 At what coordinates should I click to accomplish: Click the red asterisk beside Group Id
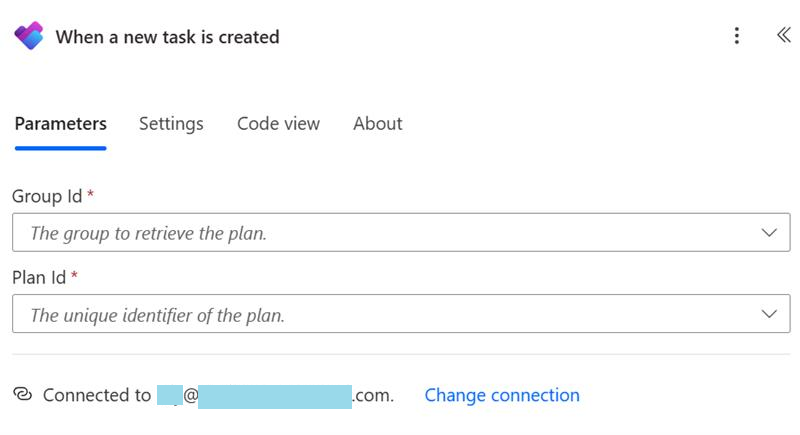point(91,195)
